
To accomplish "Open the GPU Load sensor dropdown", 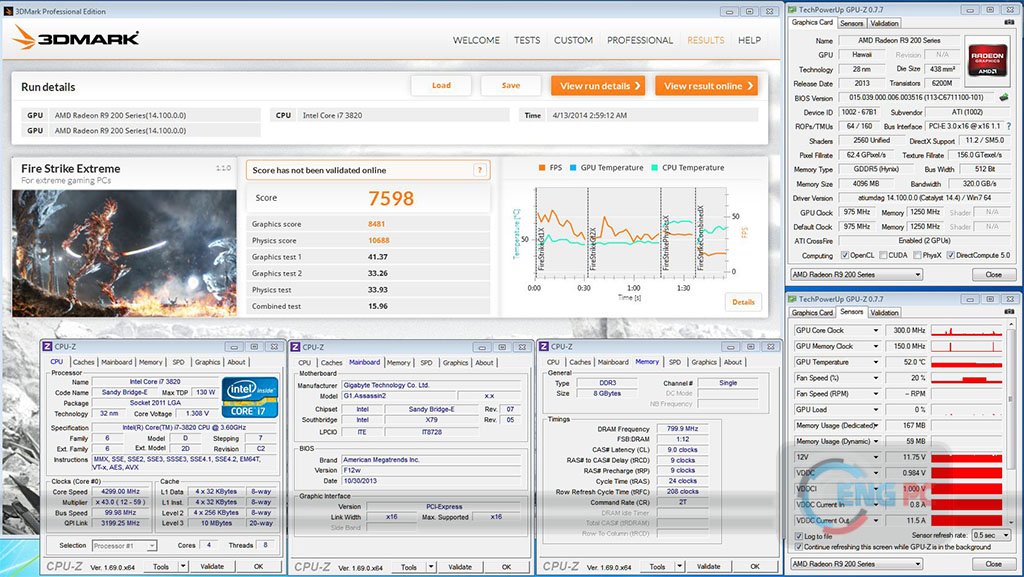I will pyautogui.click(x=876, y=410).
